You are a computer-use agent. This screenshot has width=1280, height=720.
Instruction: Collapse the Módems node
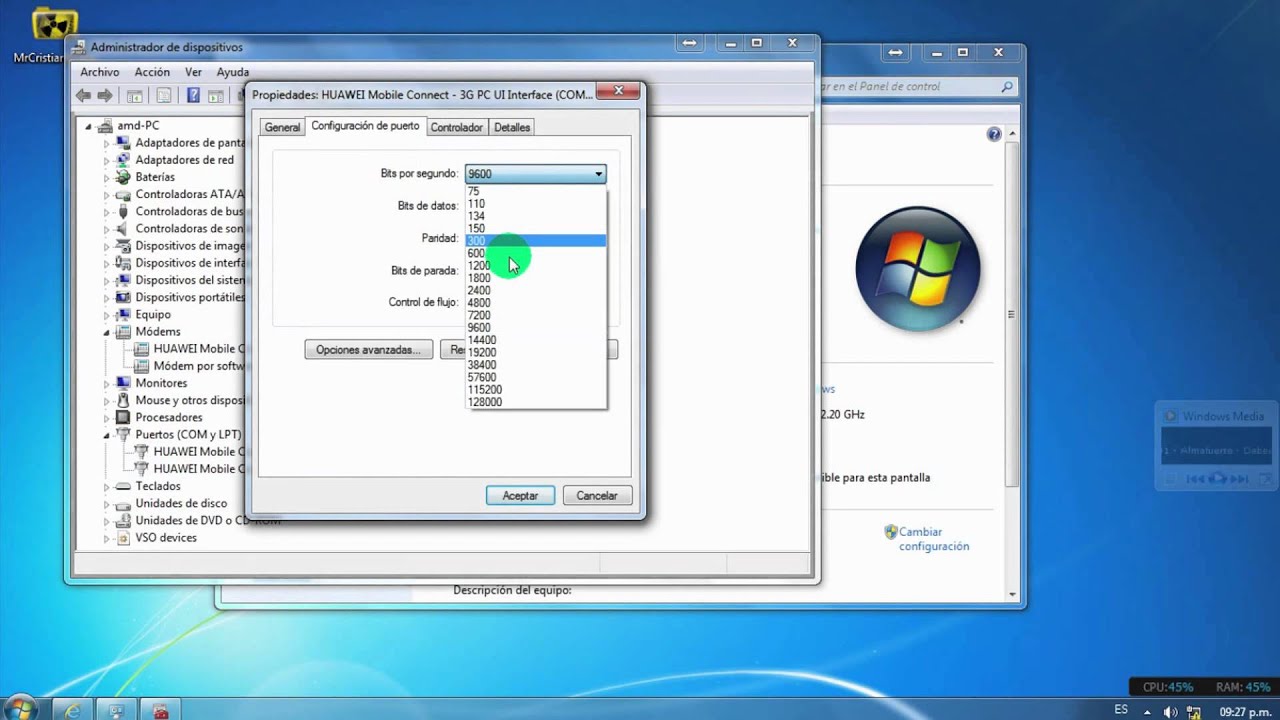106,332
